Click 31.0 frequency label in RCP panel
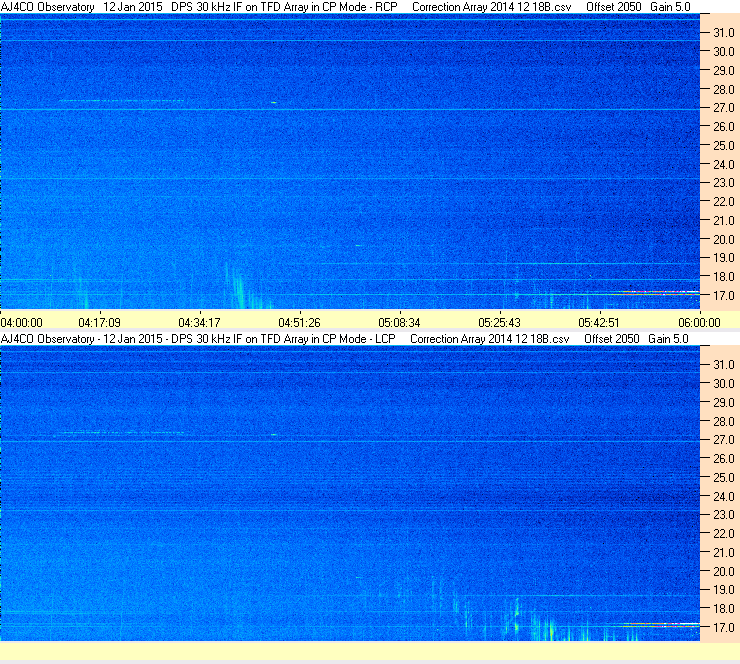 pyautogui.click(x=723, y=33)
